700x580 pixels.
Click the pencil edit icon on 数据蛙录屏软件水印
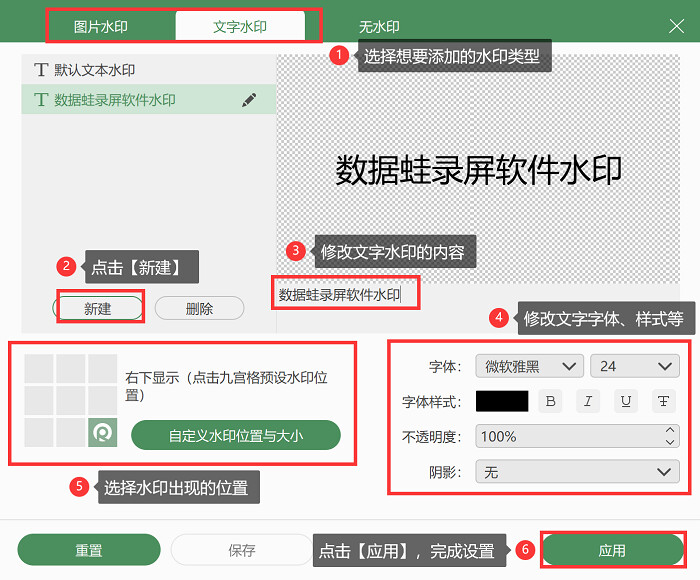[249, 100]
